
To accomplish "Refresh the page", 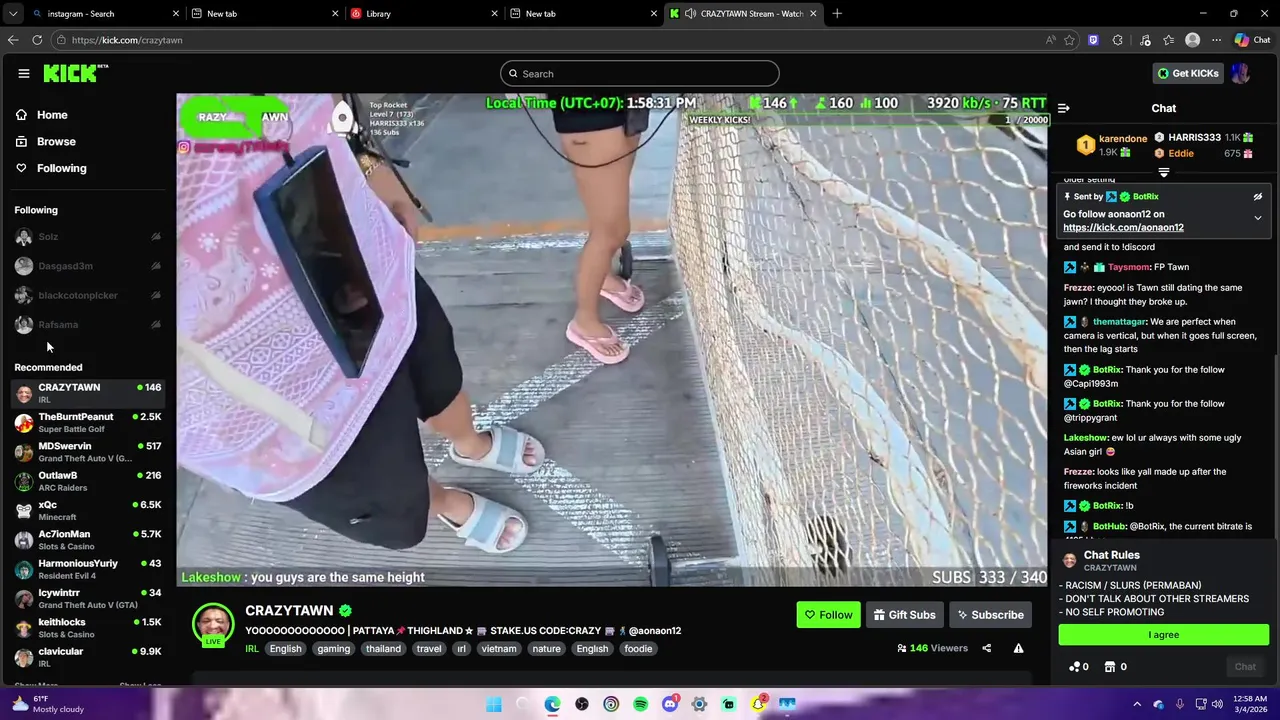I will click(37, 40).
